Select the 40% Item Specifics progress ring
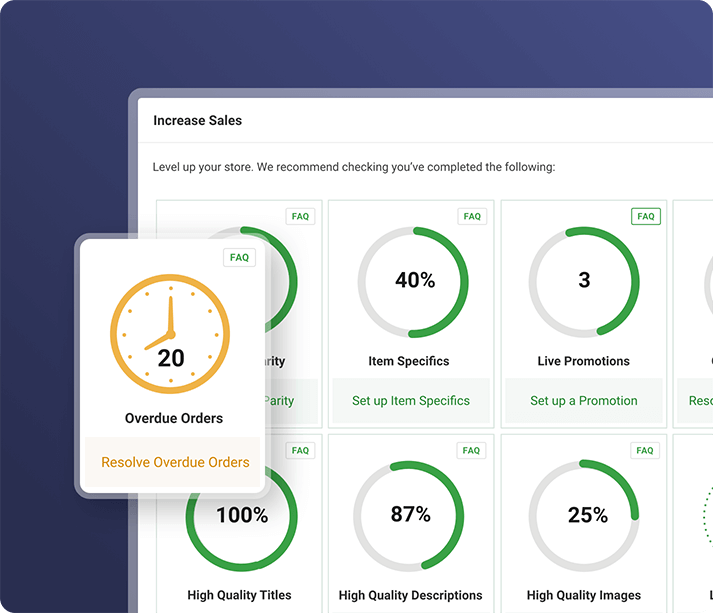 tap(413, 281)
